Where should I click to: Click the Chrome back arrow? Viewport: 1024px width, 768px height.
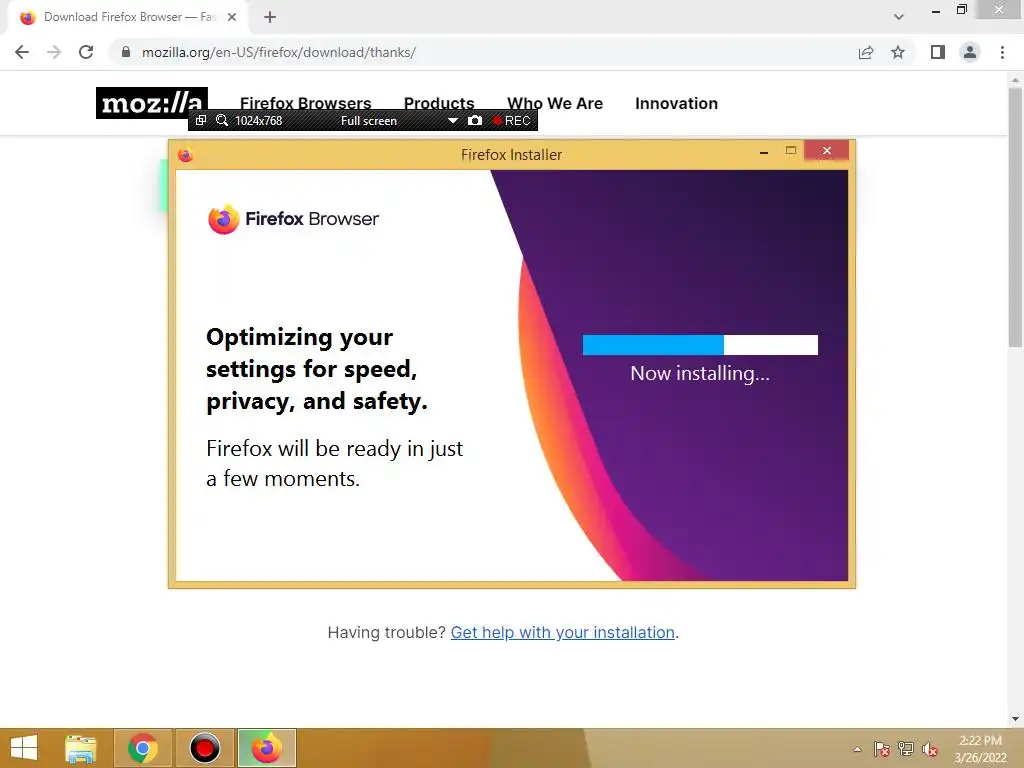pos(22,52)
